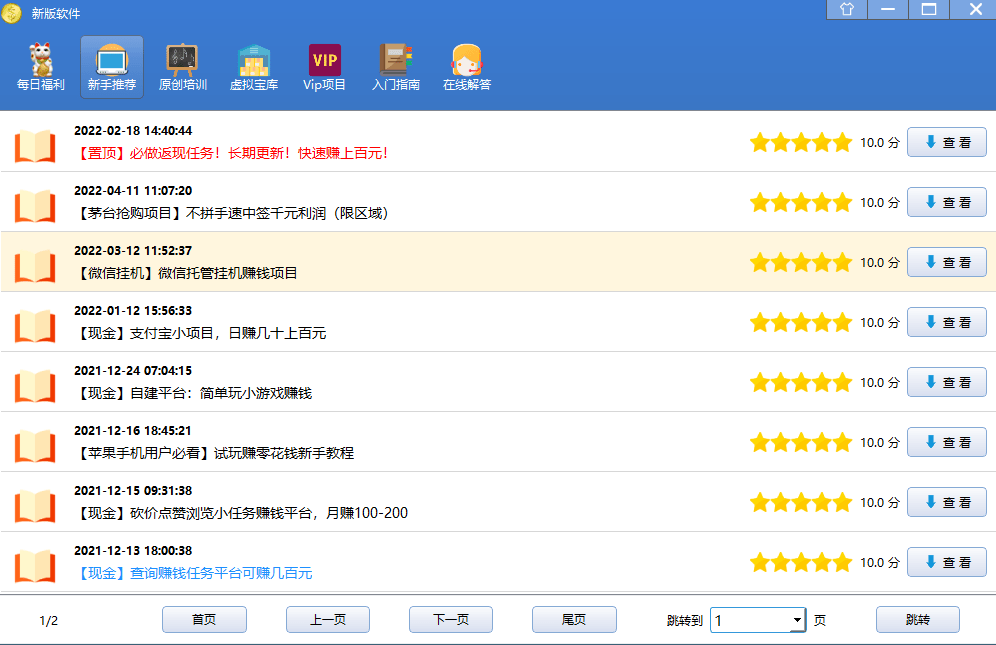Screen dimensions: 996x645
Task: Click book icon of 查询赚钱任务平台 row
Action: click(x=35, y=566)
